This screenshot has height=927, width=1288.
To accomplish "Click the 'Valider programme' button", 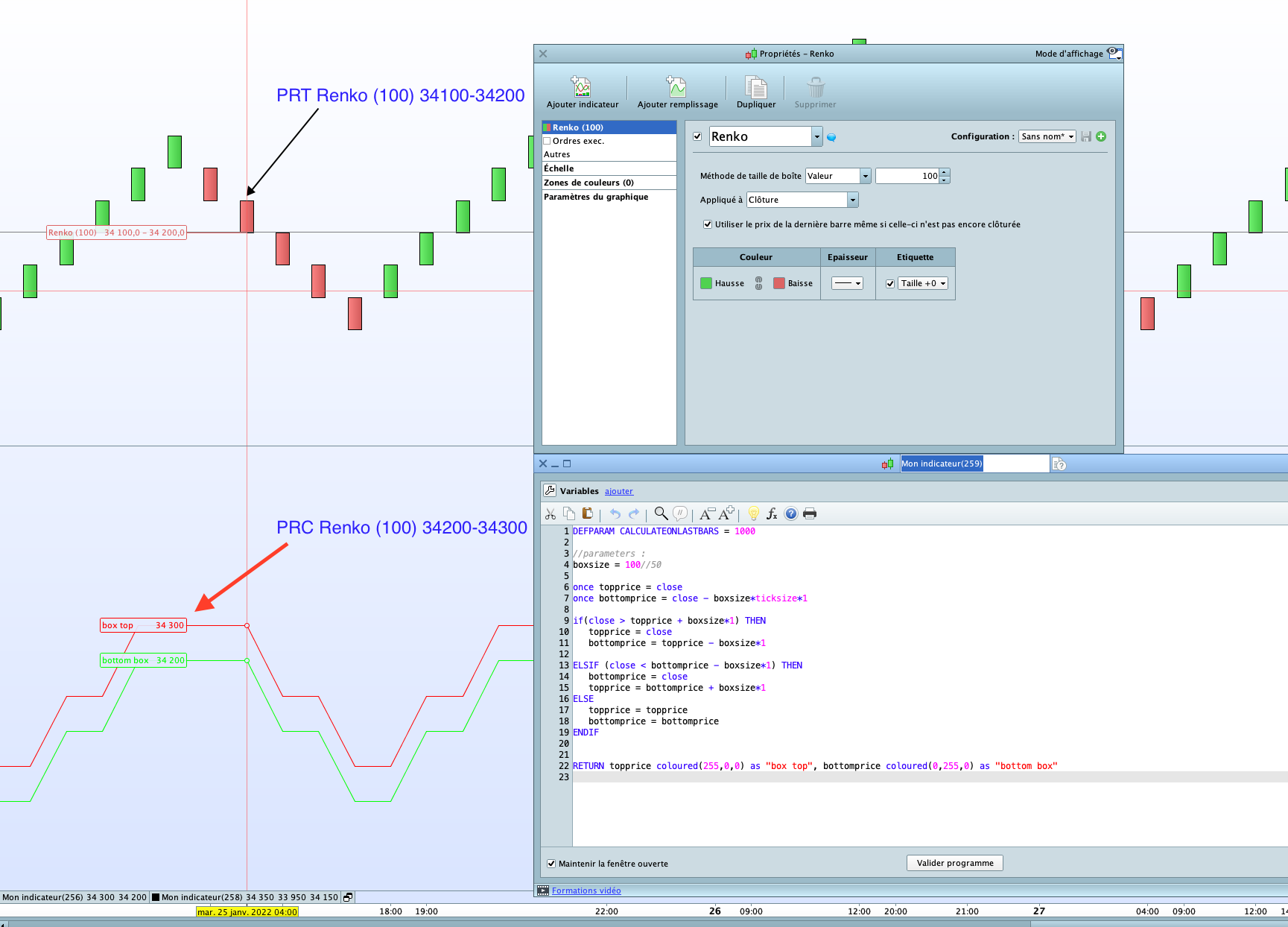I will point(955,863).
